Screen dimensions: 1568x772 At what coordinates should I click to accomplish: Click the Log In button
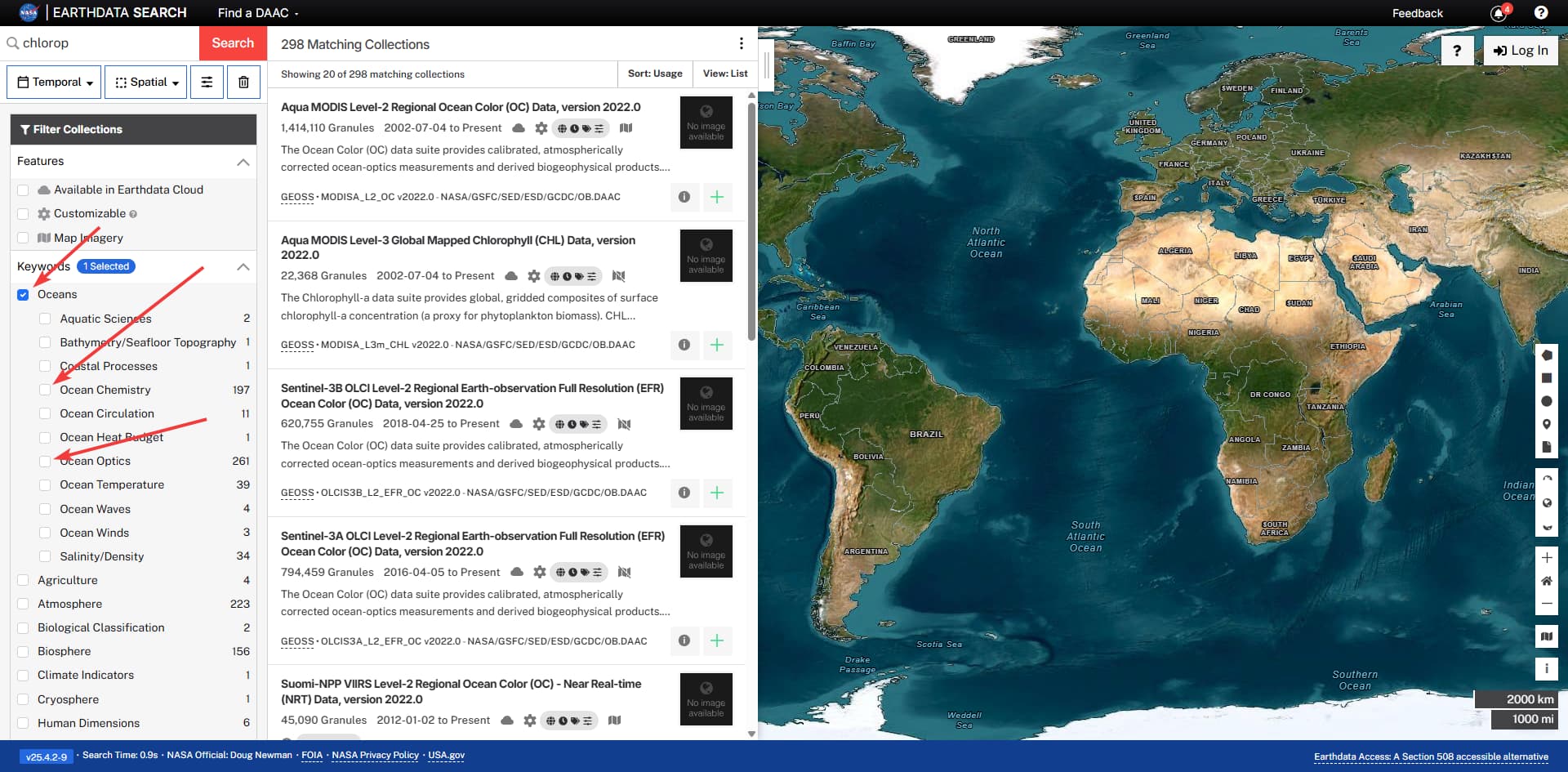pos(1521,51)
